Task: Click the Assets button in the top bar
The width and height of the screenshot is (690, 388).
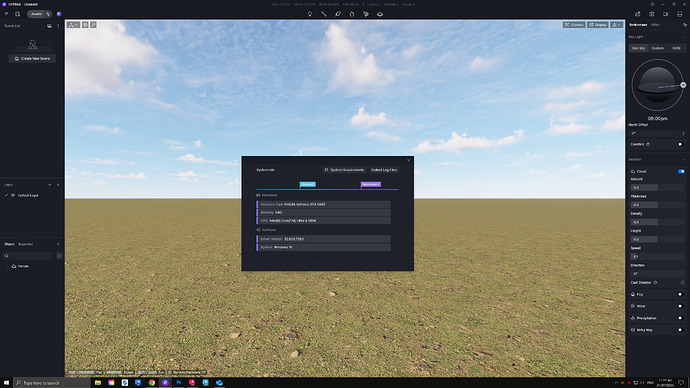Action: click(x=36, y=14)
